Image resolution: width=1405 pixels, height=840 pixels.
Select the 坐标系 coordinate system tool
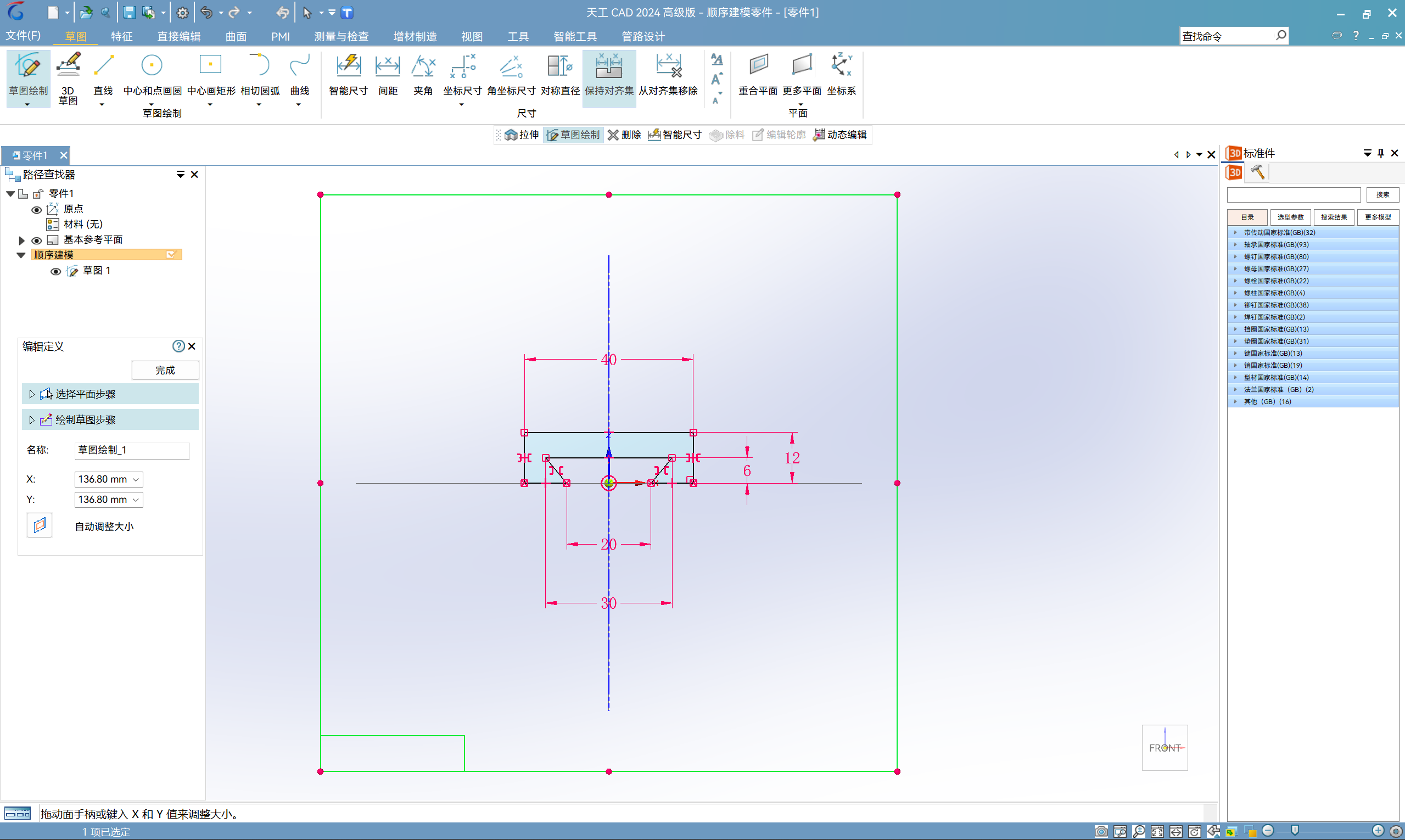[x=841, y=75]
